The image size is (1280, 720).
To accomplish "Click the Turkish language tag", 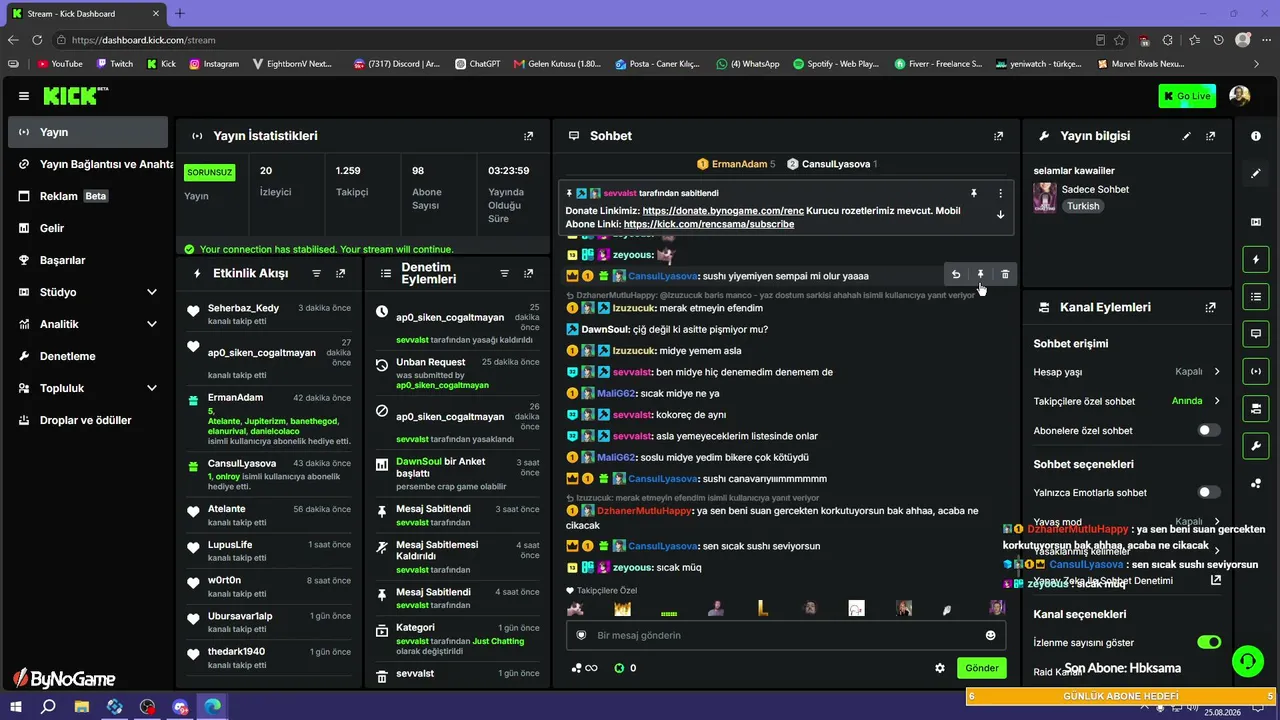I will click(1083, 206).
